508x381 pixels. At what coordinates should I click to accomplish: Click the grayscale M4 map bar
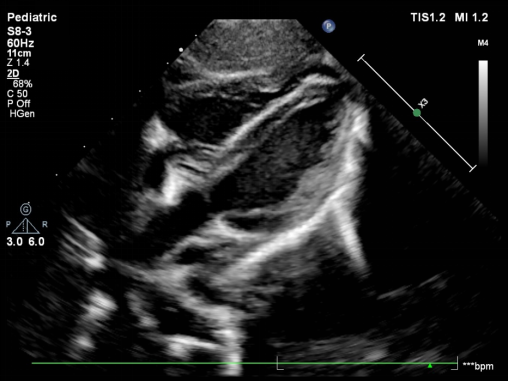click(x=483, y=112)
